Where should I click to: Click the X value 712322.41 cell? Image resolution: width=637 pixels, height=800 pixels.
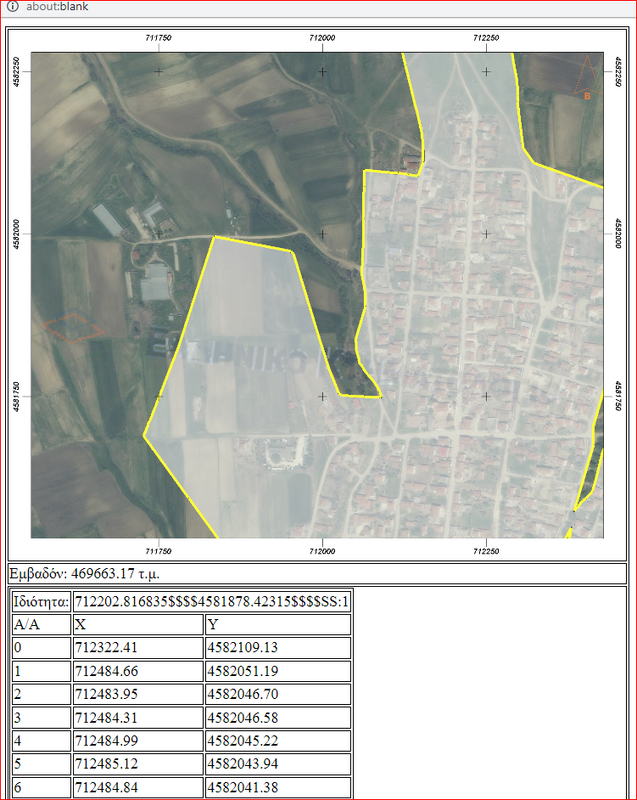coord(136,648)
